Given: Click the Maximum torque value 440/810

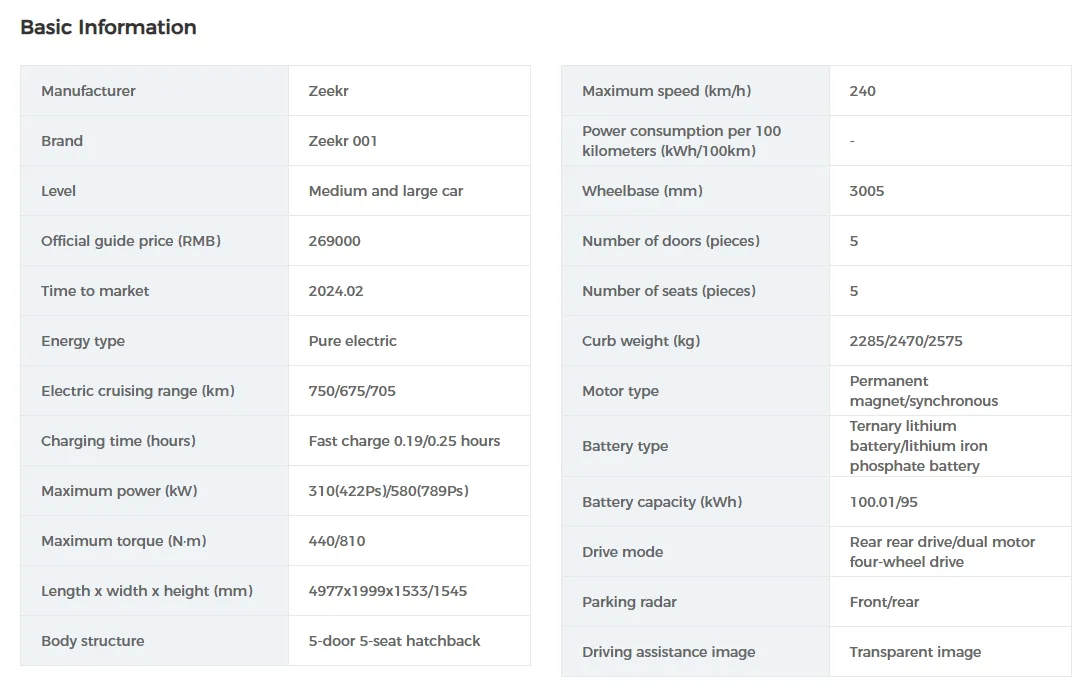Looking at the screenshot, I should tap(337, 541).
